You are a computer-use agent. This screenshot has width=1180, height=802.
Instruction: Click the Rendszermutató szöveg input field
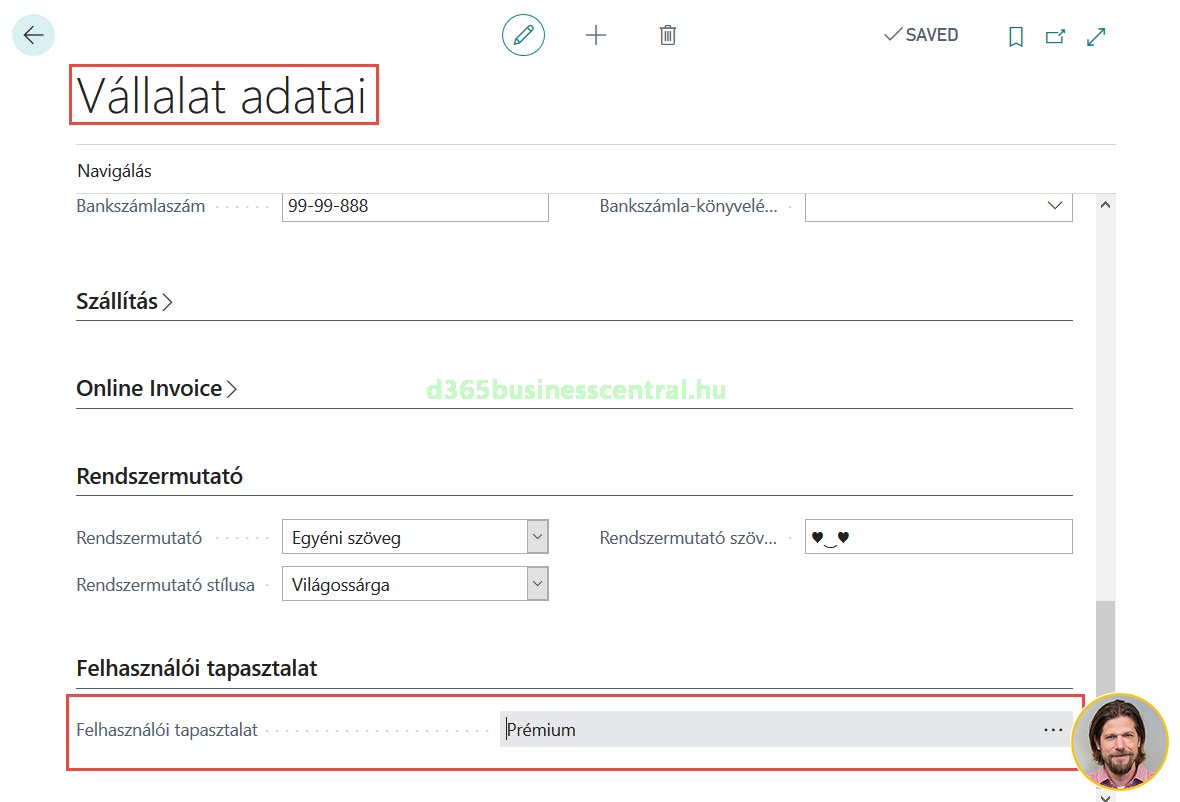pos(937,537)
